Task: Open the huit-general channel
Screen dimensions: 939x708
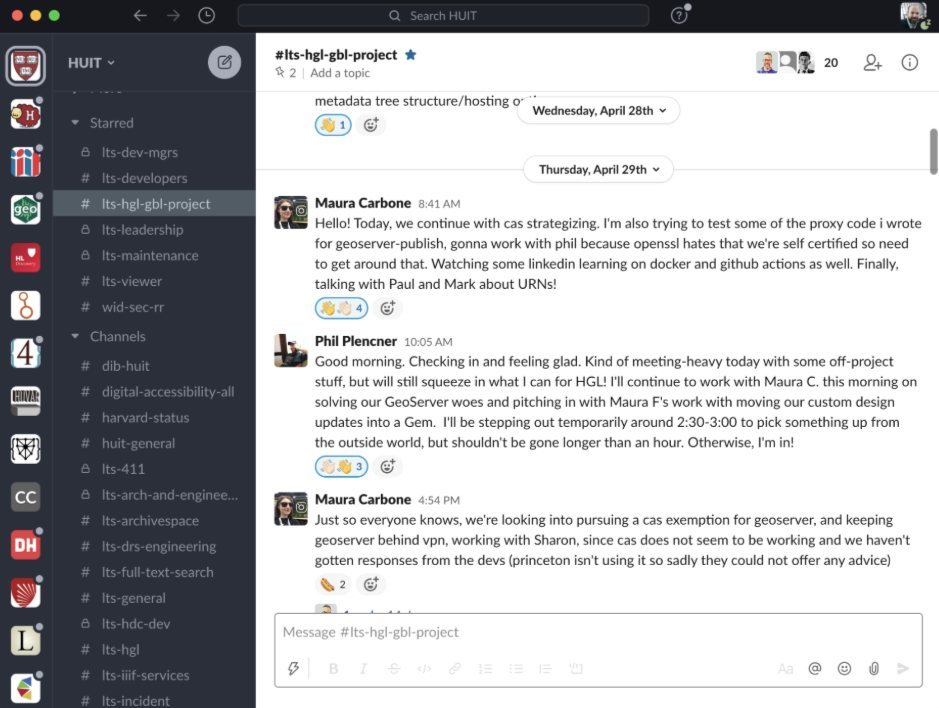Action: click(155, 443)
